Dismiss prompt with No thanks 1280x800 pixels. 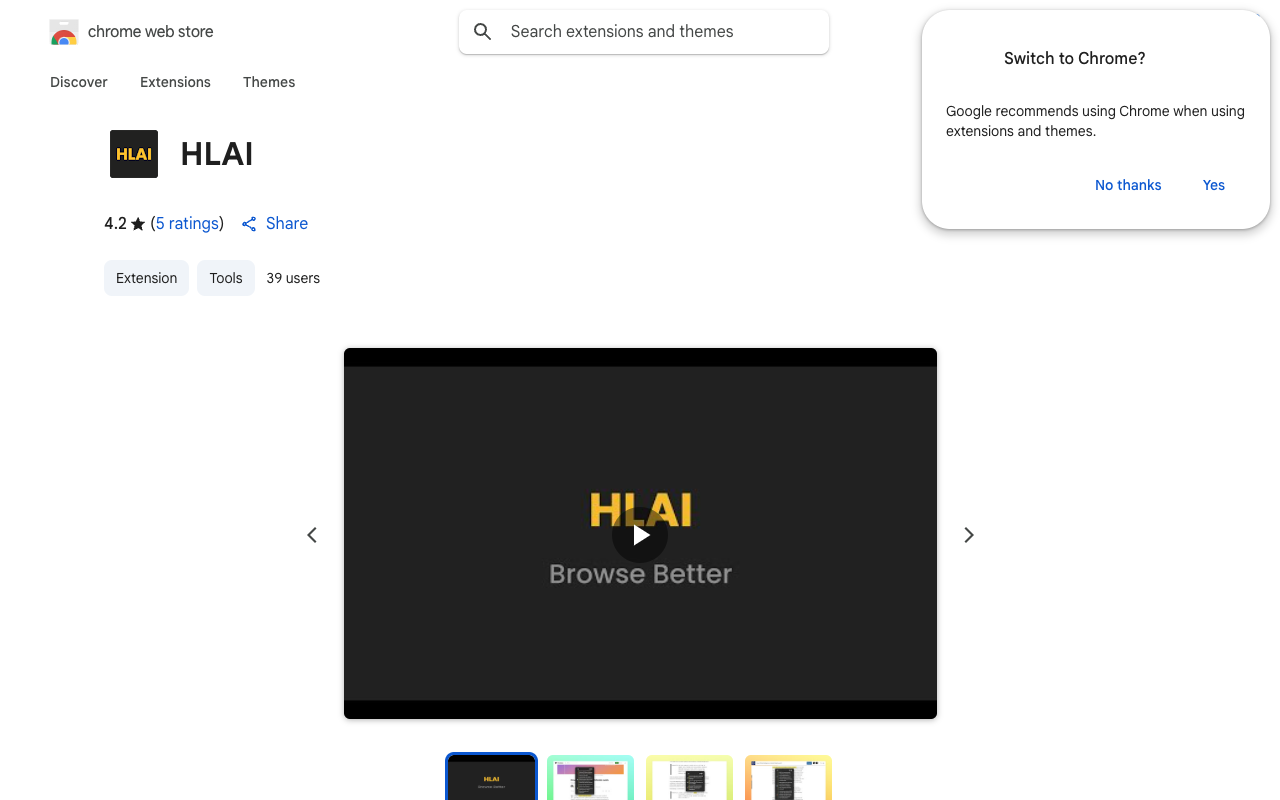[1128, 185]
